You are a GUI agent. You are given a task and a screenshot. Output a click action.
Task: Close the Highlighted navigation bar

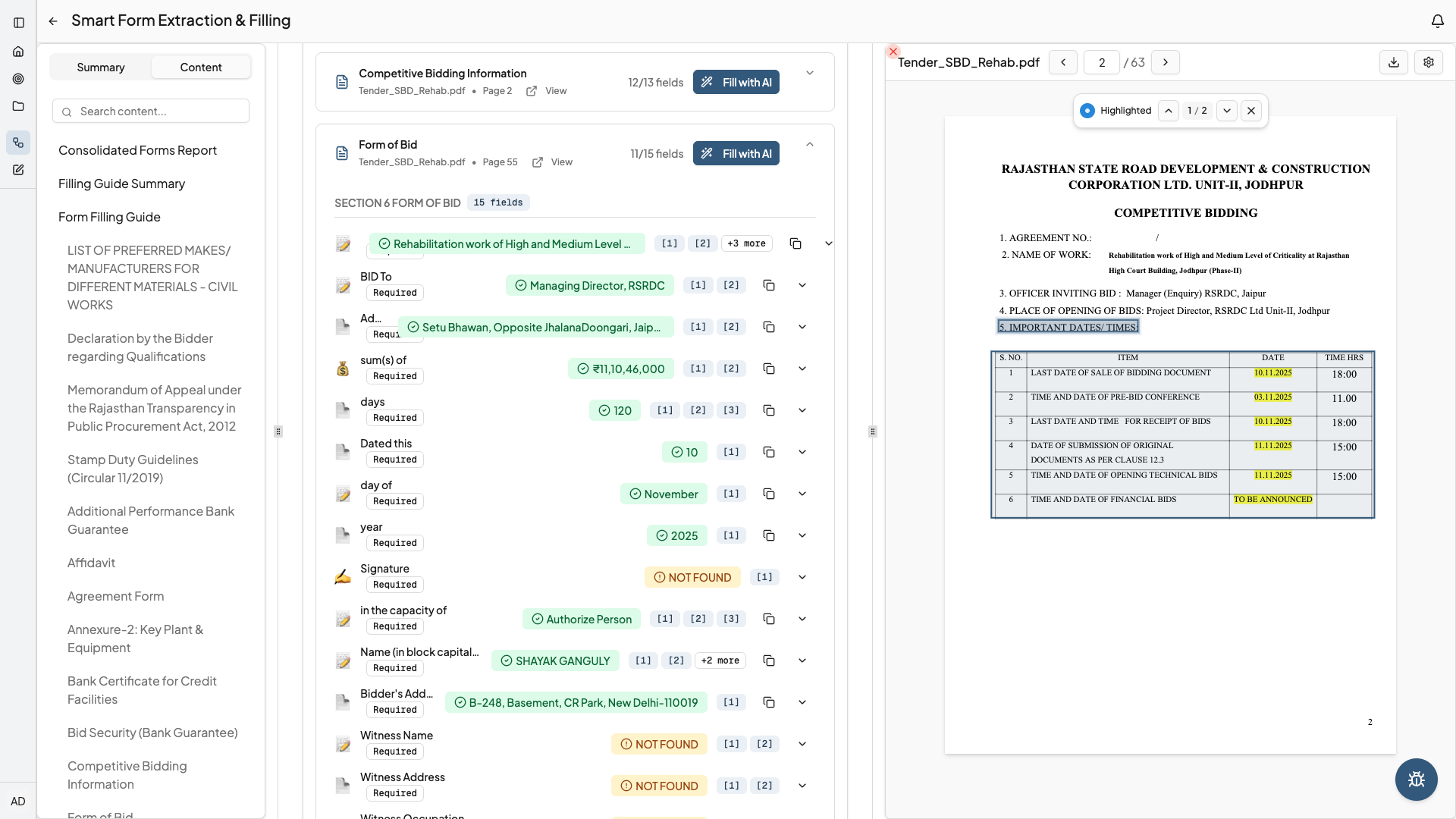[x=1251, y=111]
